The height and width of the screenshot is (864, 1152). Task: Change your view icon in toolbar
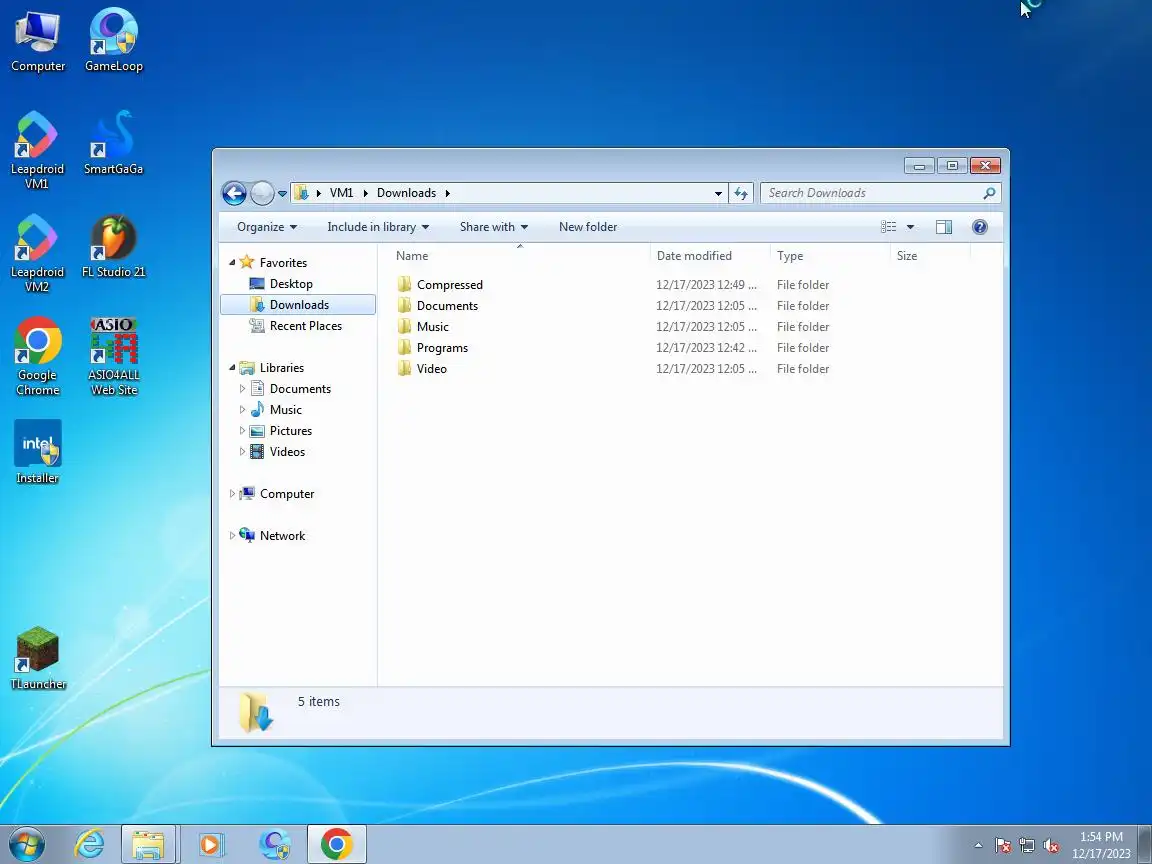888,227
